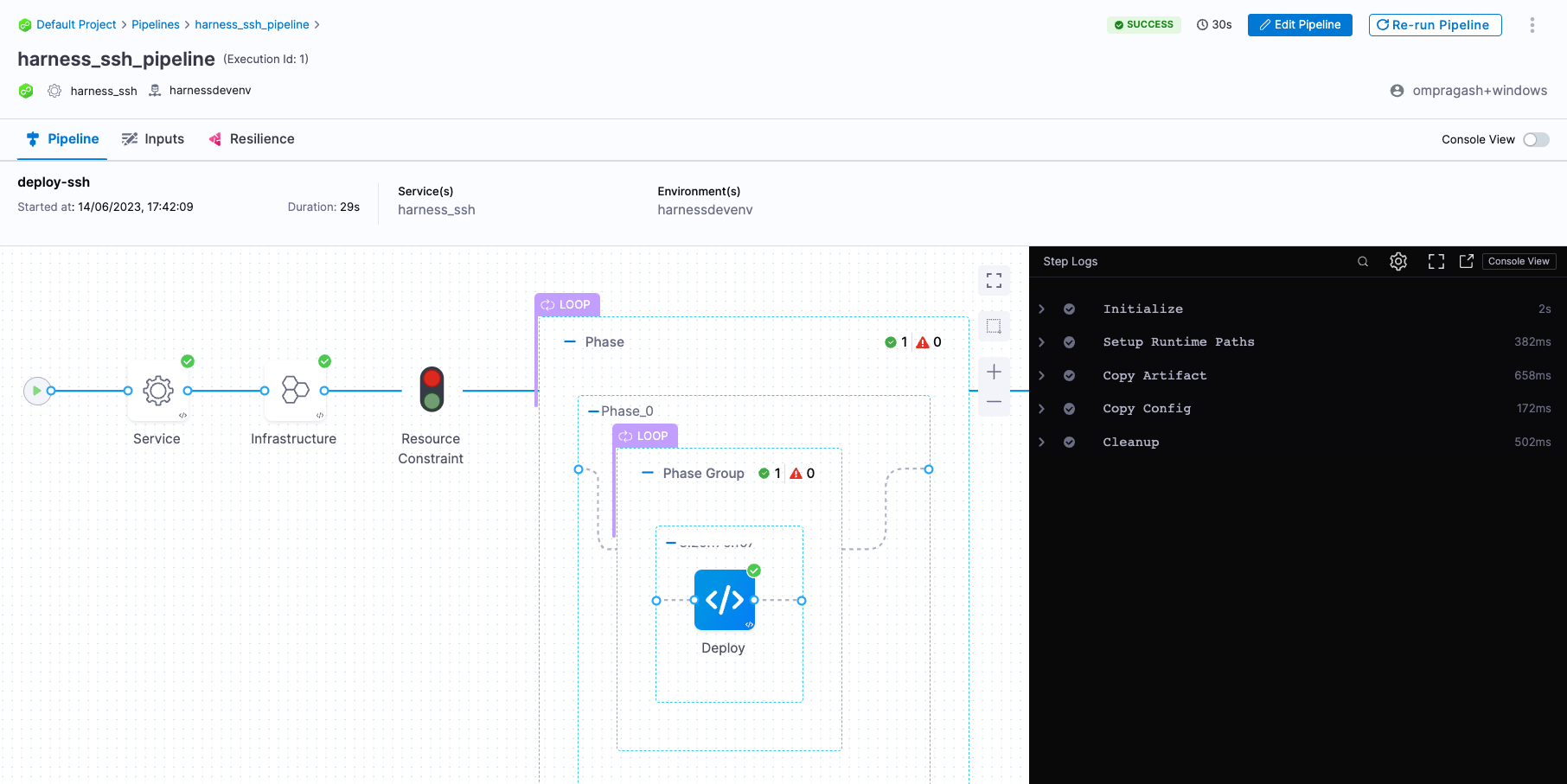Expand the Copy Artifact log section

[x=1042, y=376]
